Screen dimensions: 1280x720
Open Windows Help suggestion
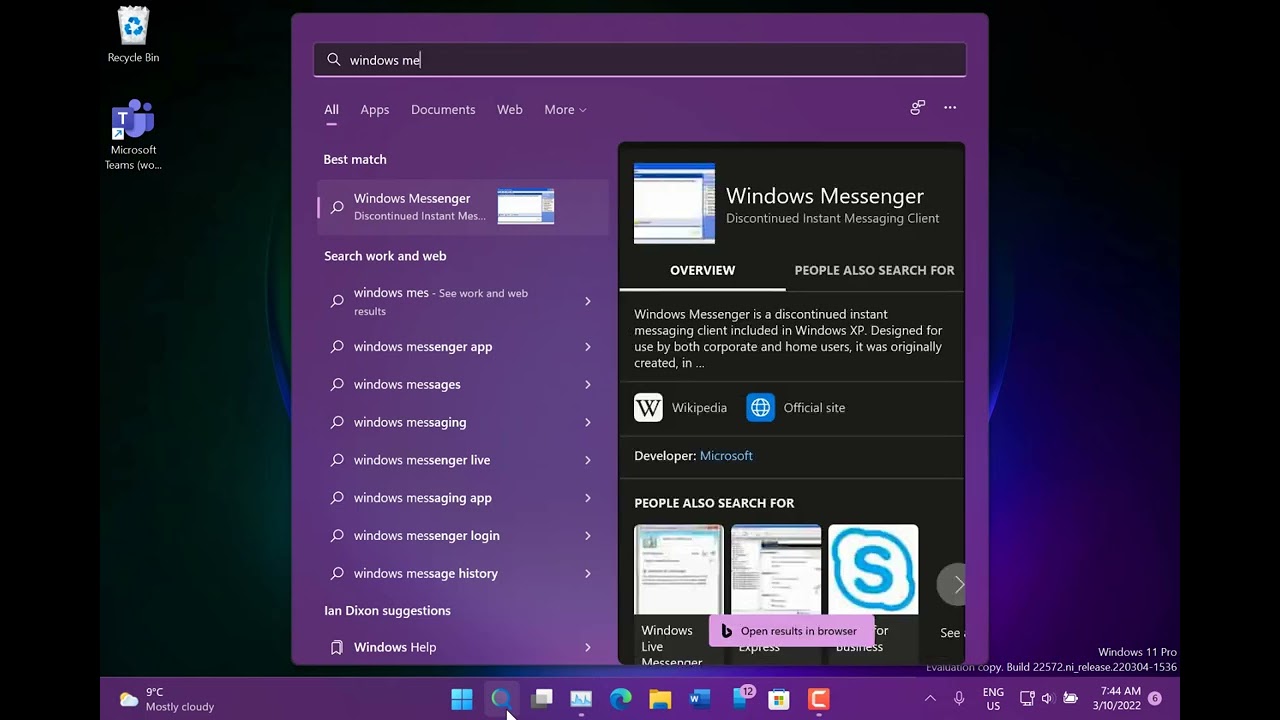(x=462, y=648)
